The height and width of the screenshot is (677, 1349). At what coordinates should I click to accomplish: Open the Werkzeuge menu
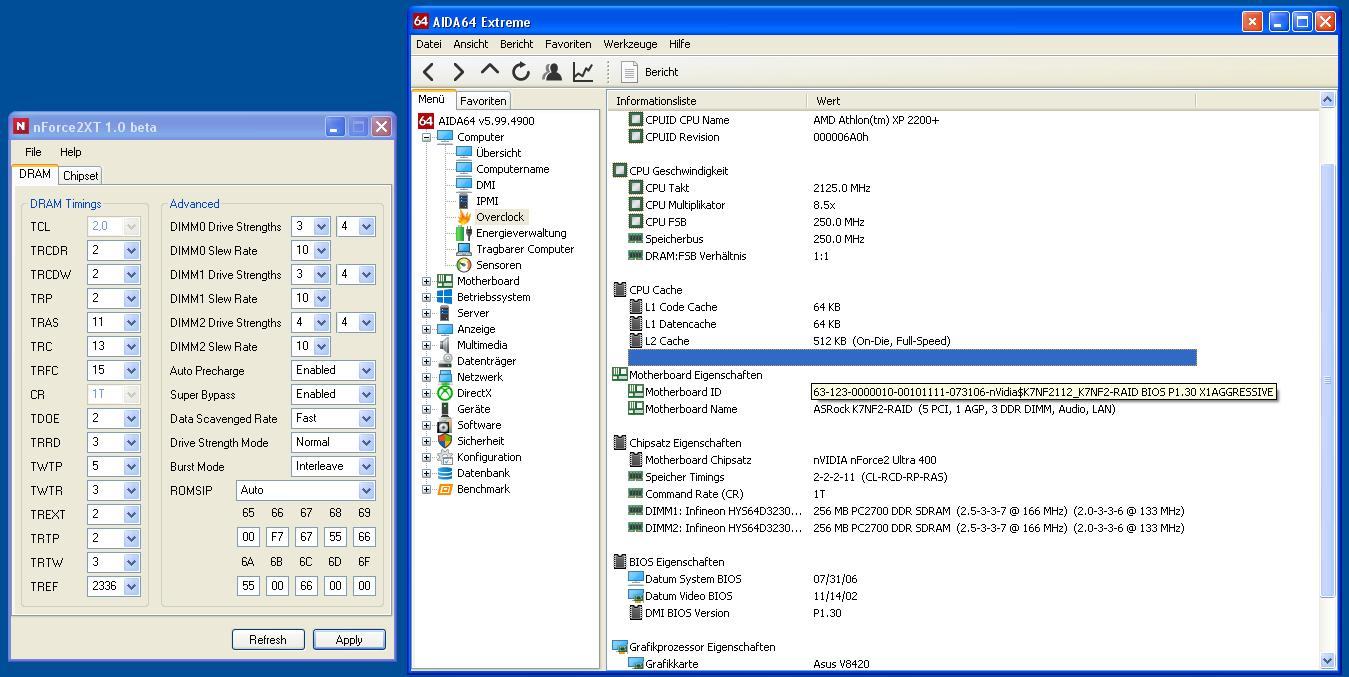(631, 44)
